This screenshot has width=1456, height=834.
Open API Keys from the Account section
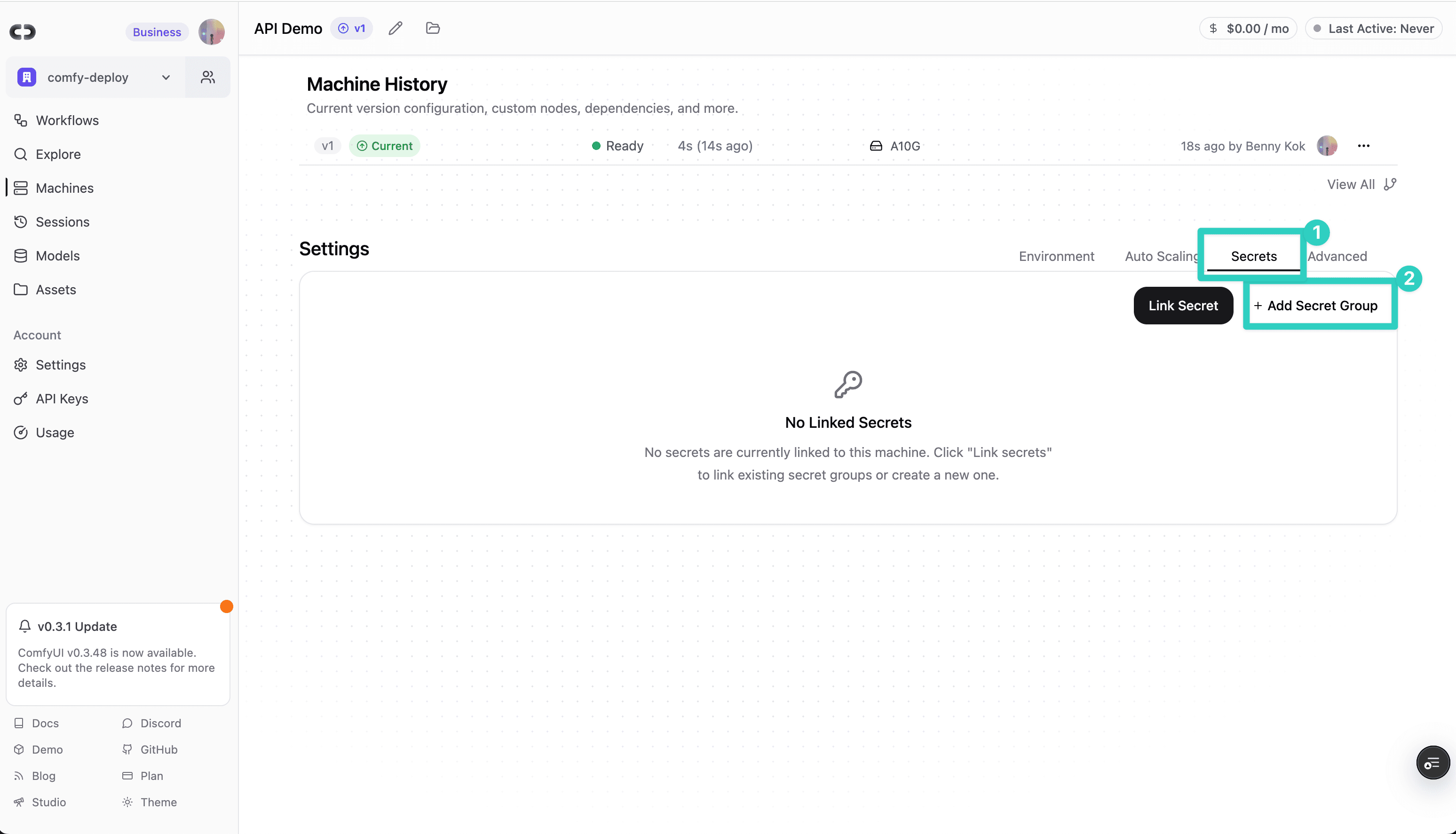62,399
